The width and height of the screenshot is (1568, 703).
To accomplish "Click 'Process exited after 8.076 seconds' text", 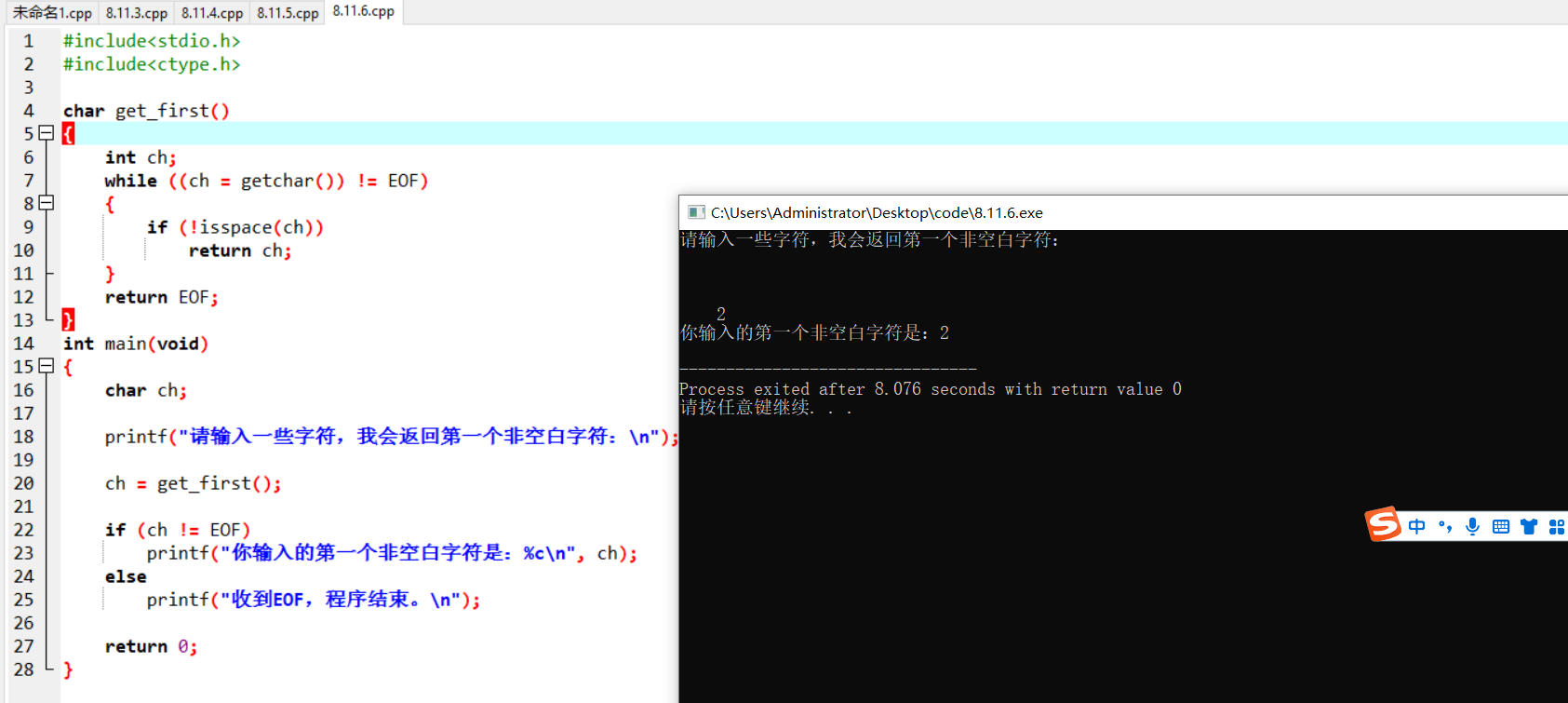I will click(931, 389).
